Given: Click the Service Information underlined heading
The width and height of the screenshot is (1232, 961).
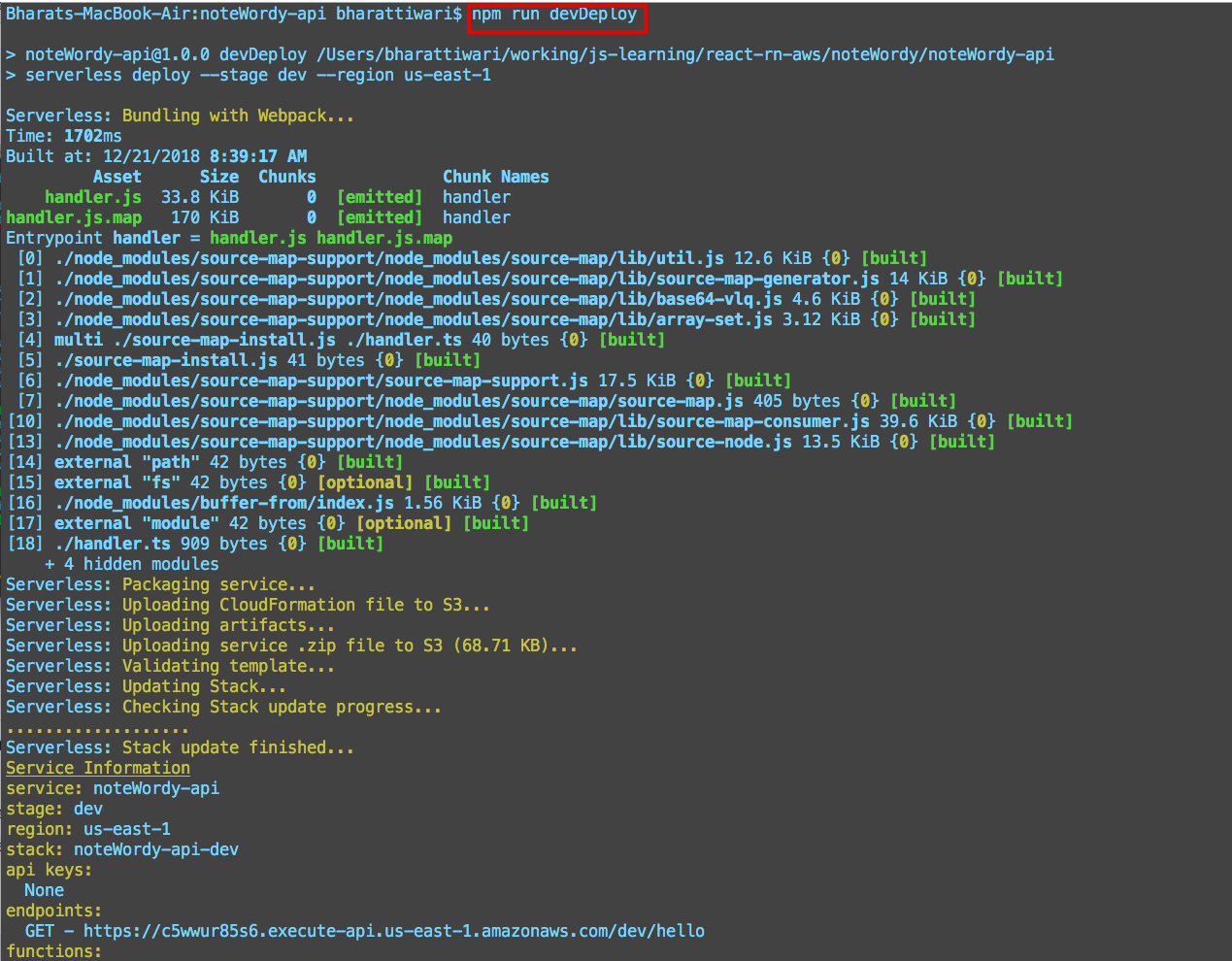Looking at the screenshot, I should point(97,767).
